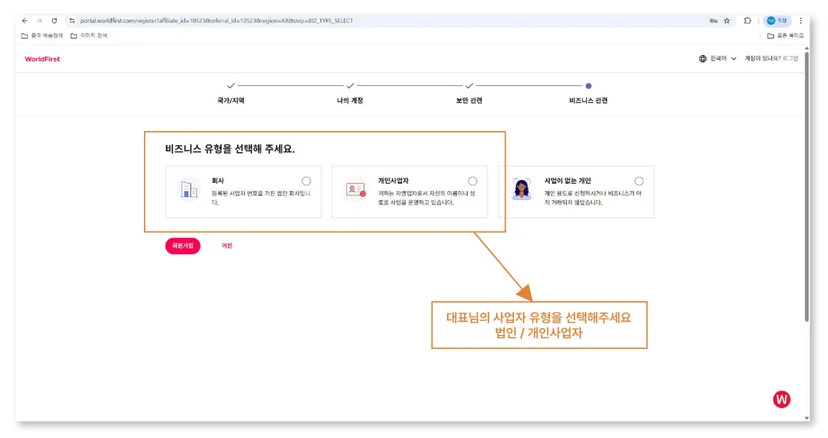Click the individual person avatar icon
Image resolution: width=828 pixels, height=438 pixels.
pos(522,189)
